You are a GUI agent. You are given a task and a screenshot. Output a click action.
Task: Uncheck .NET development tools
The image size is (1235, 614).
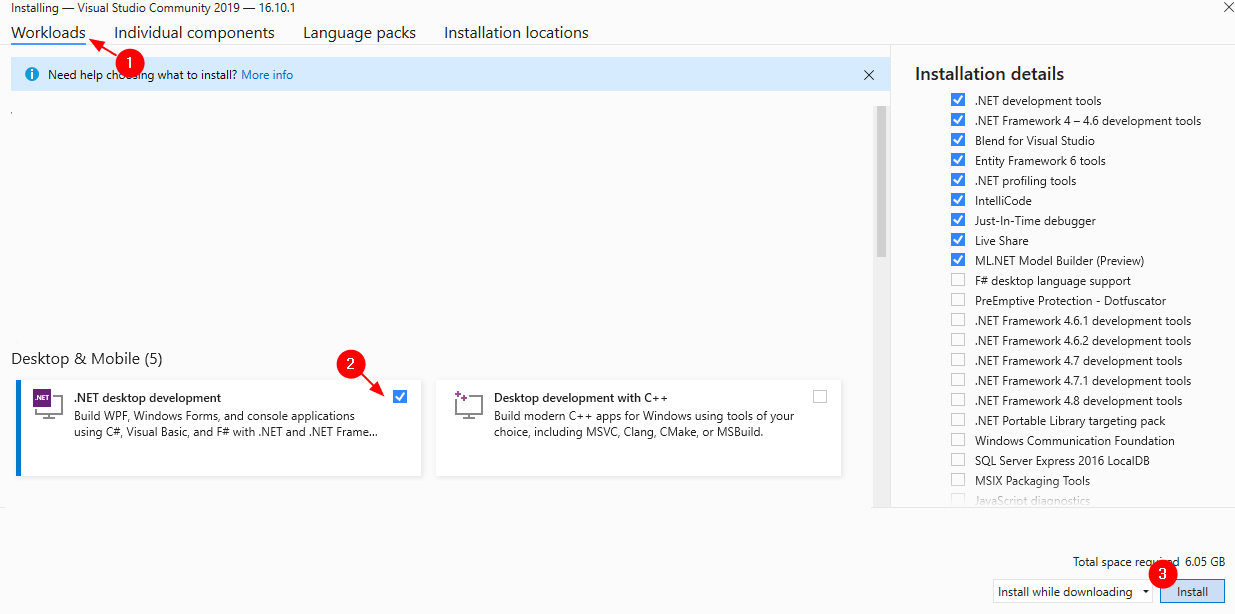click(x=958, y=100)
